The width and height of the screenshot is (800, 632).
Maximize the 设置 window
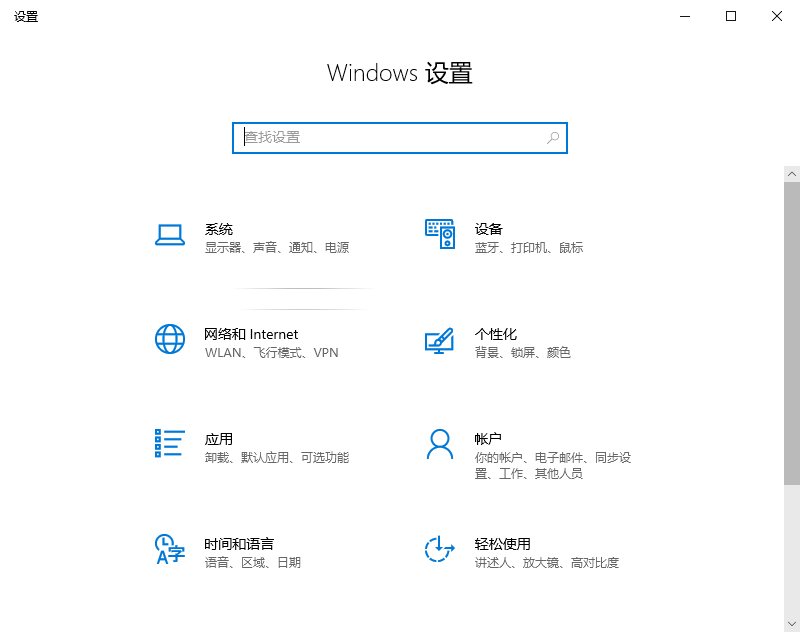pos(731,16)
